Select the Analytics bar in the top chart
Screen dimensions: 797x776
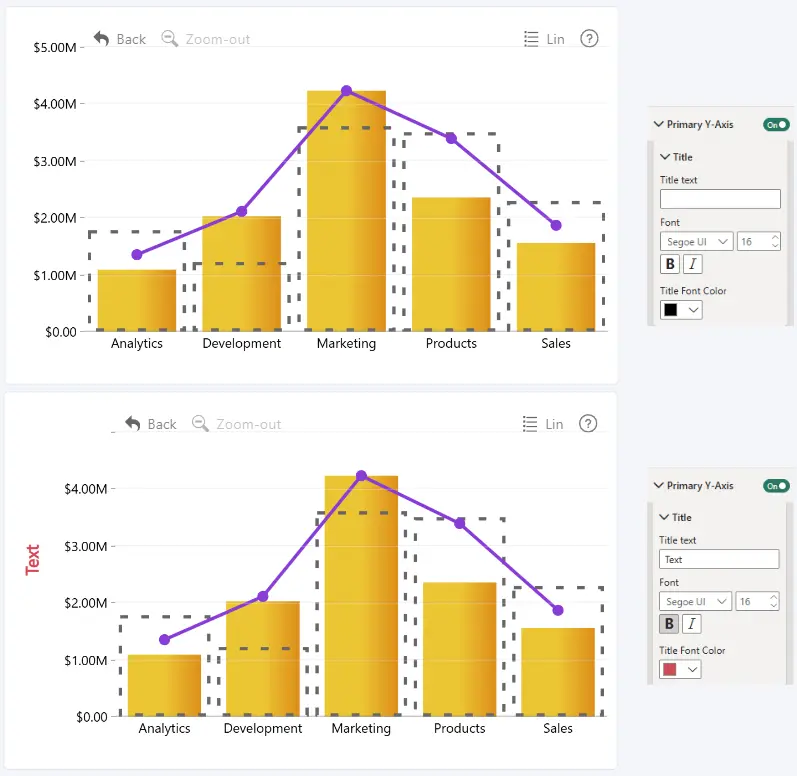137,300
